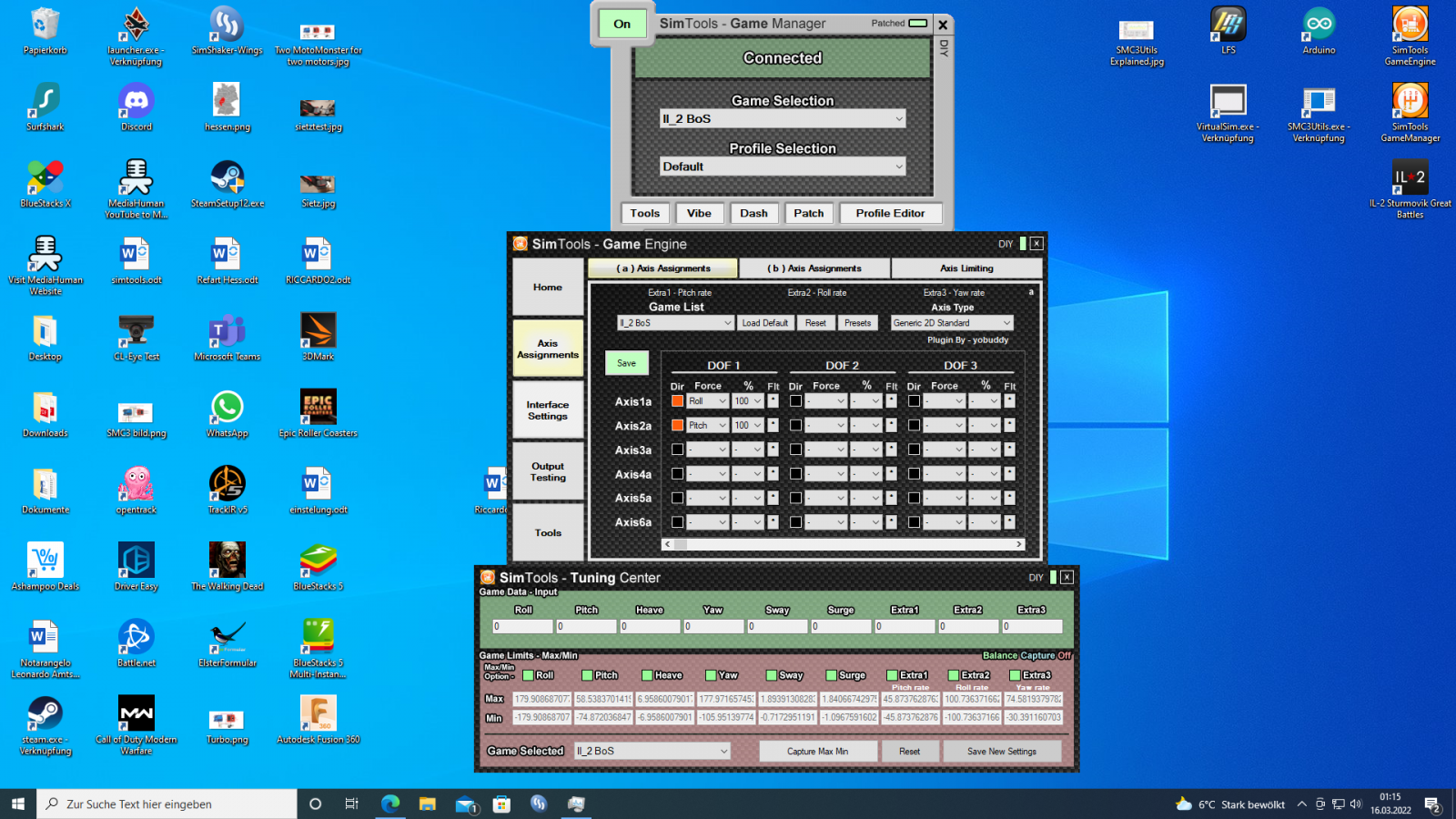Toggle the Heave Max/Min option checkbox
Image resolution: width=1456 pixels, height=819 pixels.
(x=647, y=675)
